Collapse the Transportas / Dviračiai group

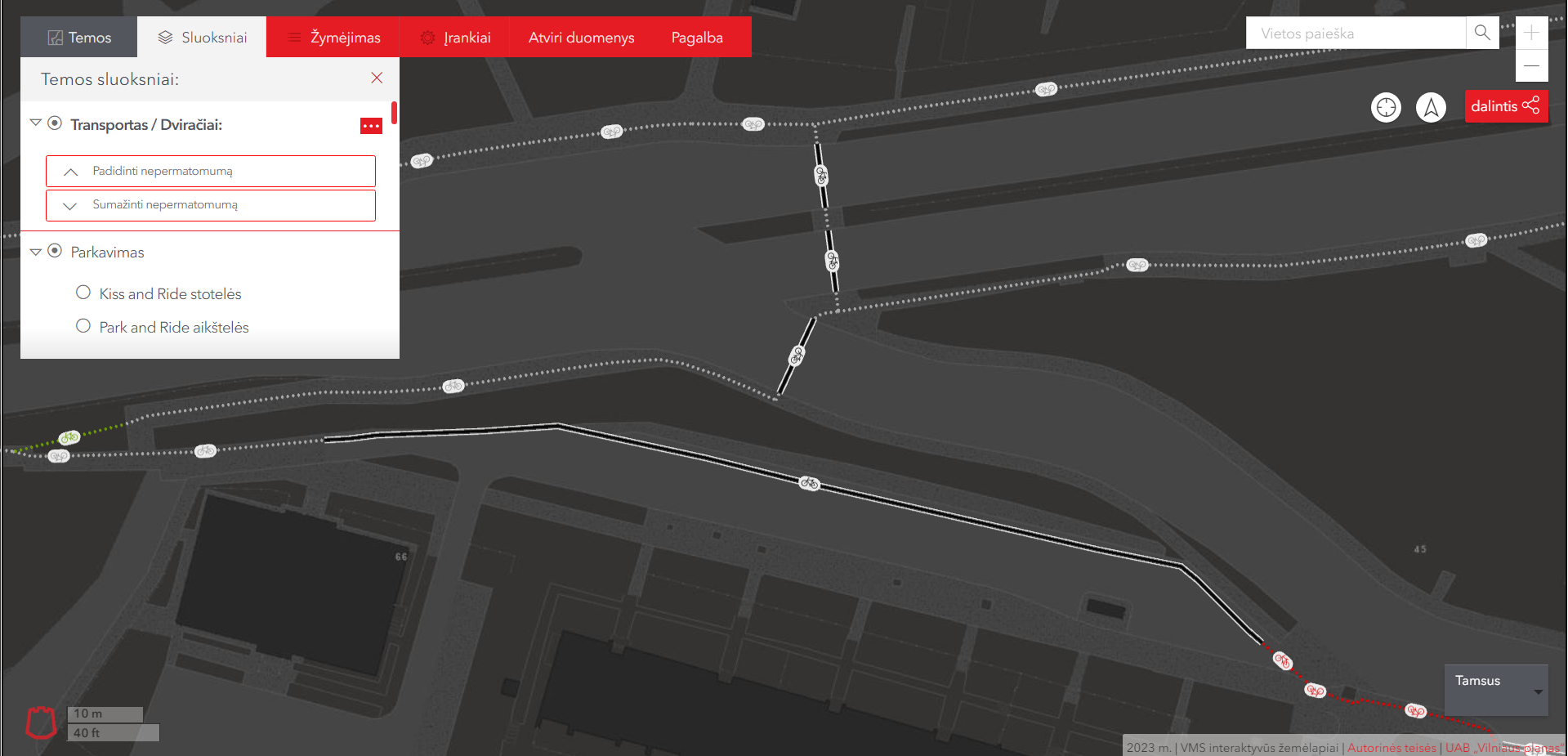pyautogui.click(x=35, y=123)
